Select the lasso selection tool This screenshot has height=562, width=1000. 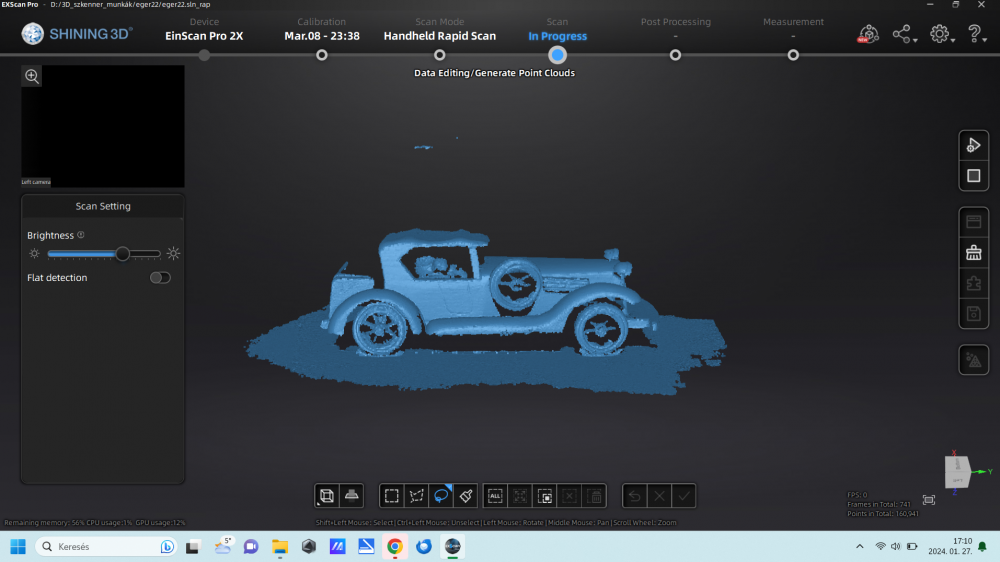coord(441,495)
